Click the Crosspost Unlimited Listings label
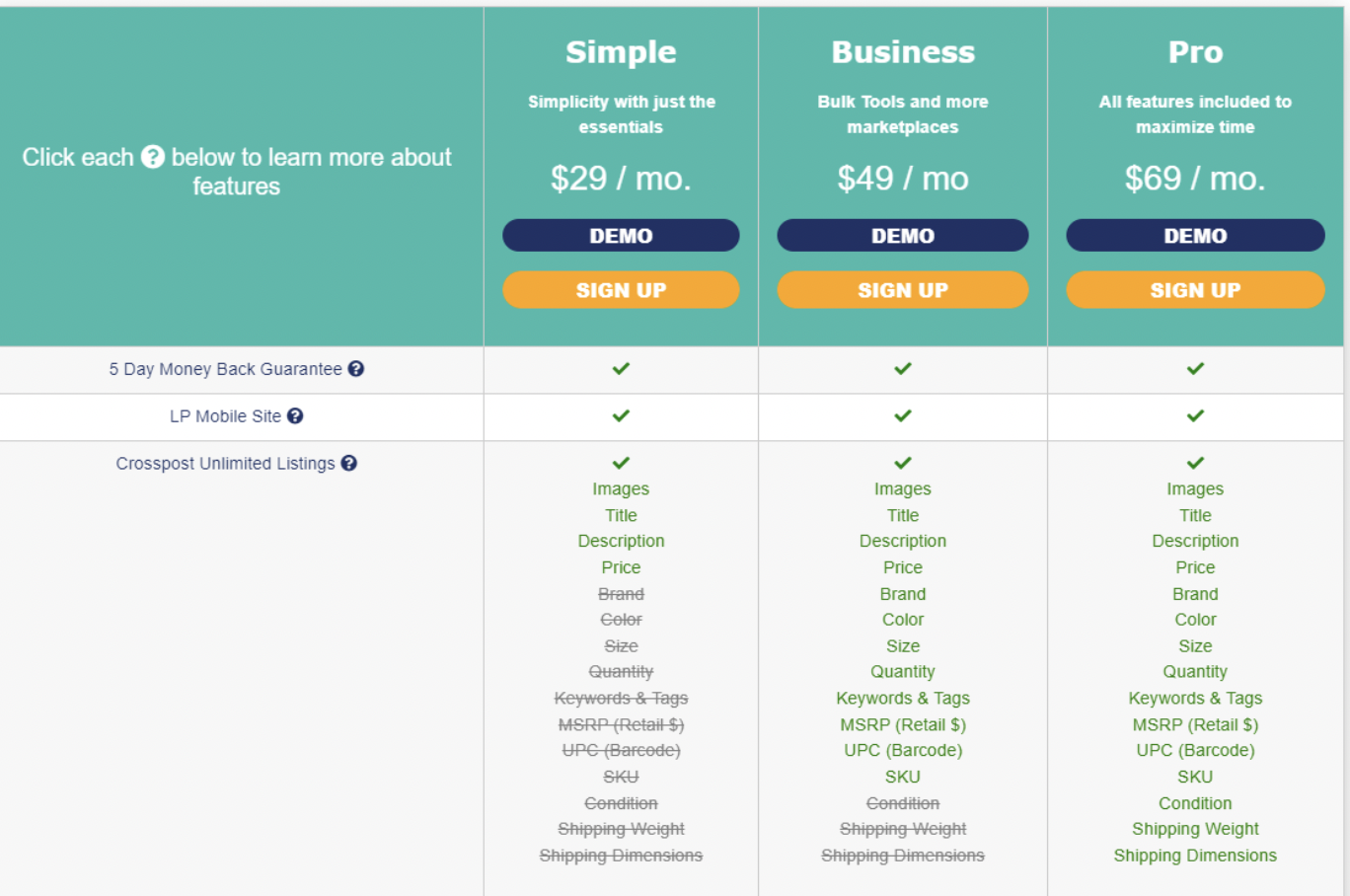Viewport: 1350px width, 896px height. (225, 464)
